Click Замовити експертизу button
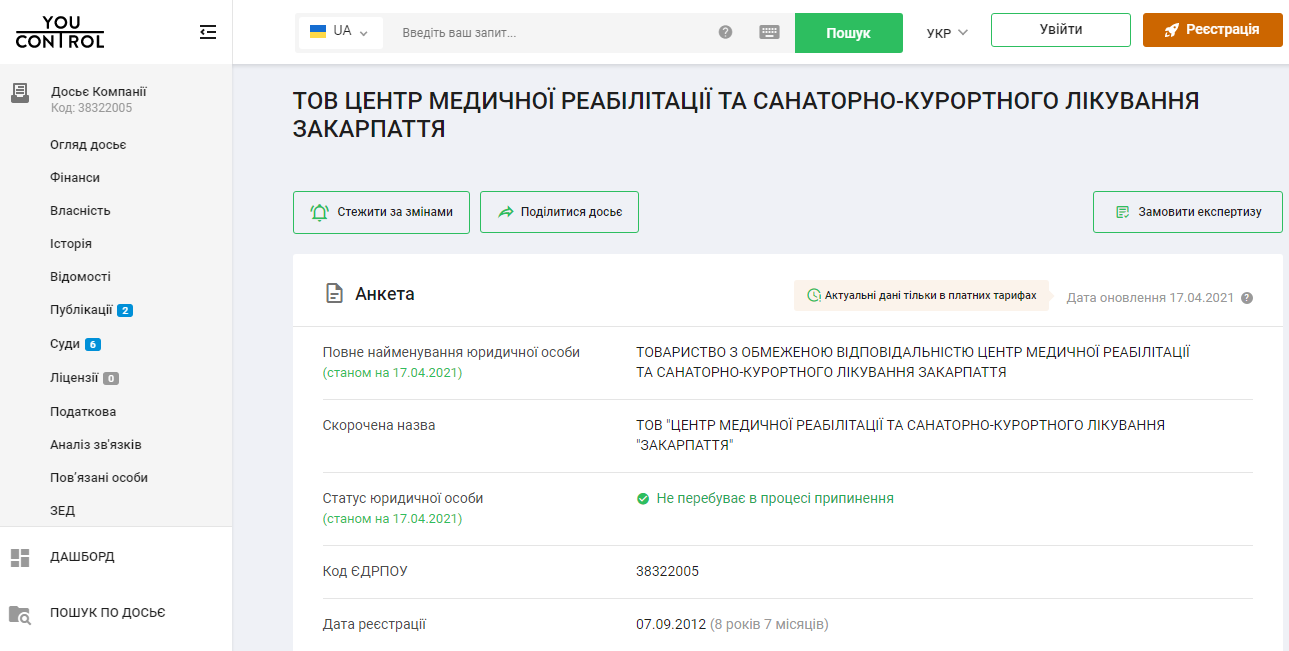Screen dimensions: 1289x651 click(1187, 212)
